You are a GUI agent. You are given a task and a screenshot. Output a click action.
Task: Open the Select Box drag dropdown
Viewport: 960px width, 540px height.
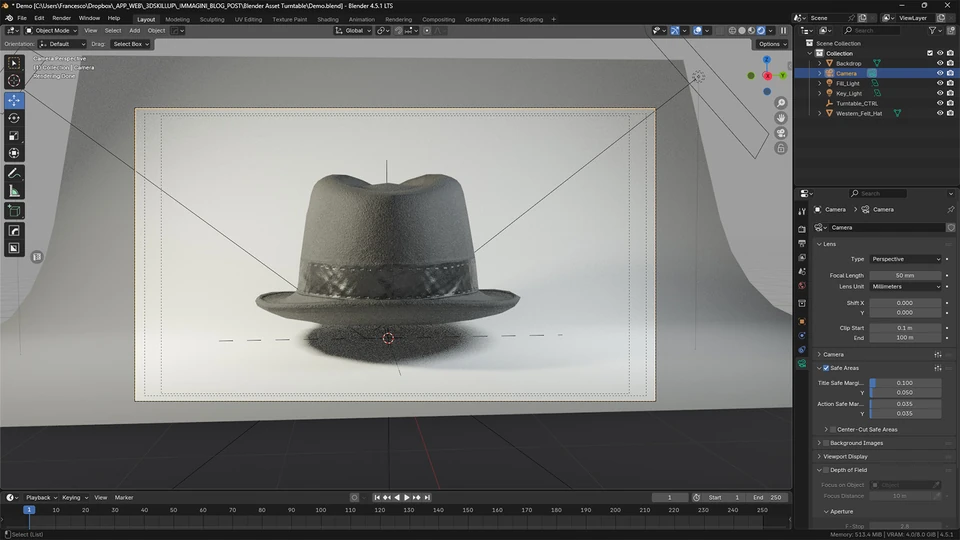tap(131, 44)
